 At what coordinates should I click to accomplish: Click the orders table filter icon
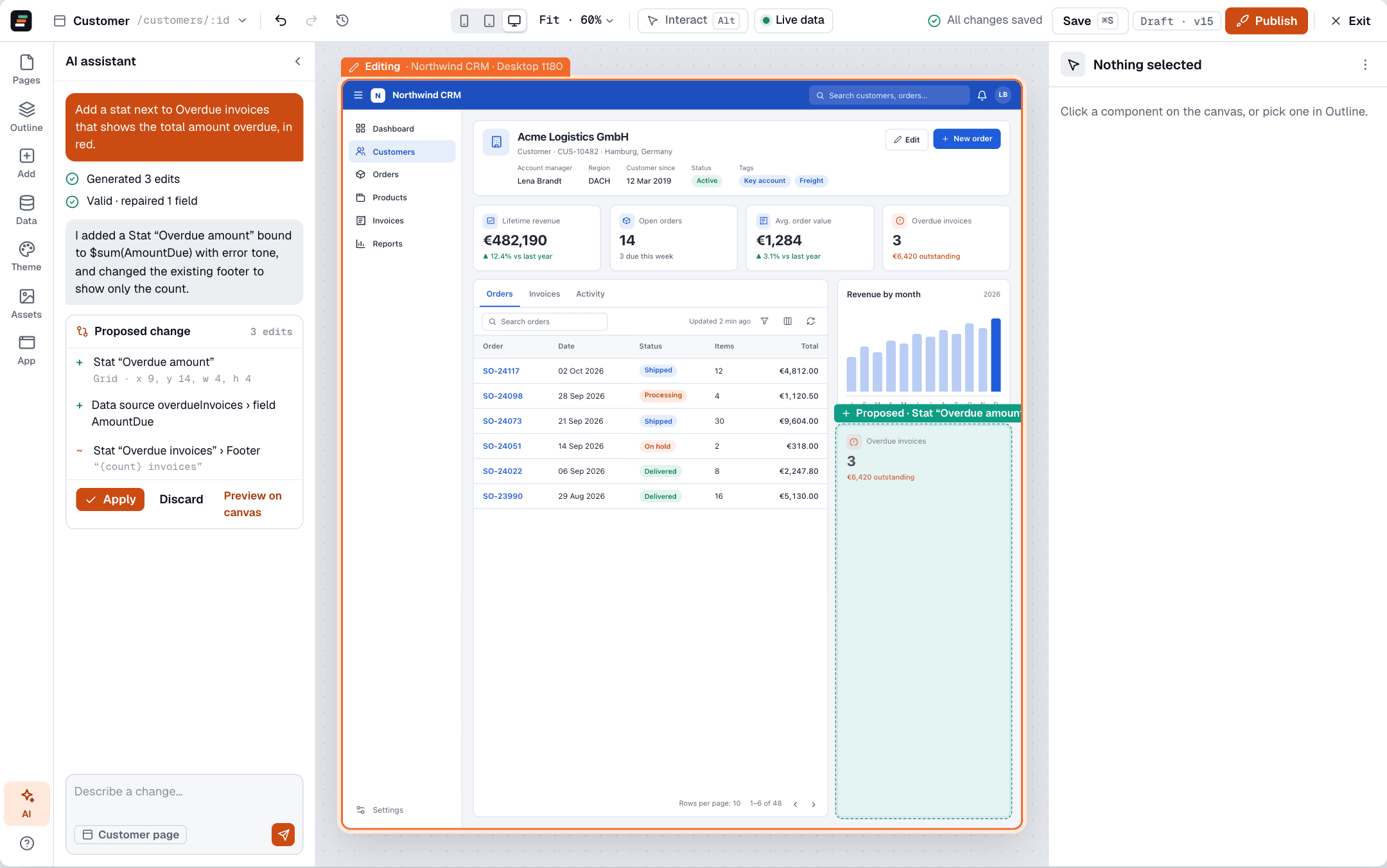point(764,321)
